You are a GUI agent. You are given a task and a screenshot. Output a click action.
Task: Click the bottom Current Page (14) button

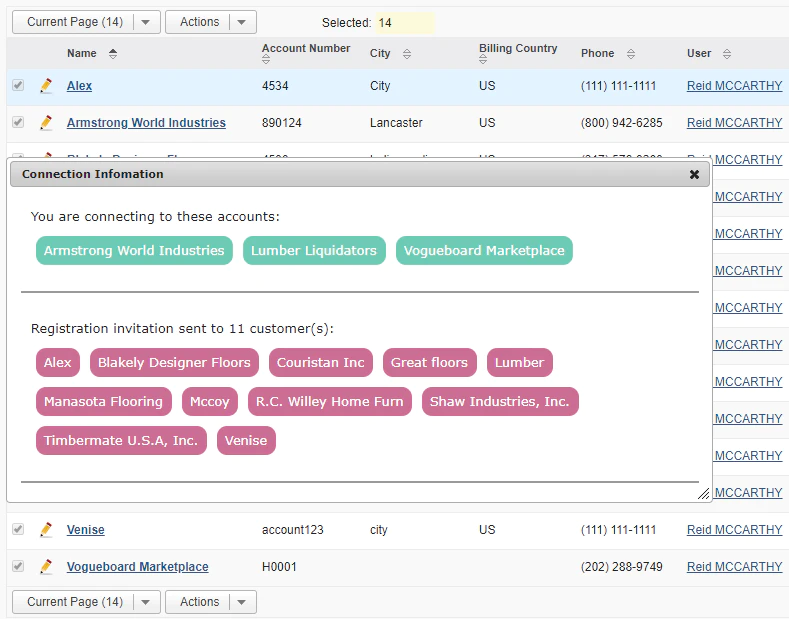pos(74,602)
